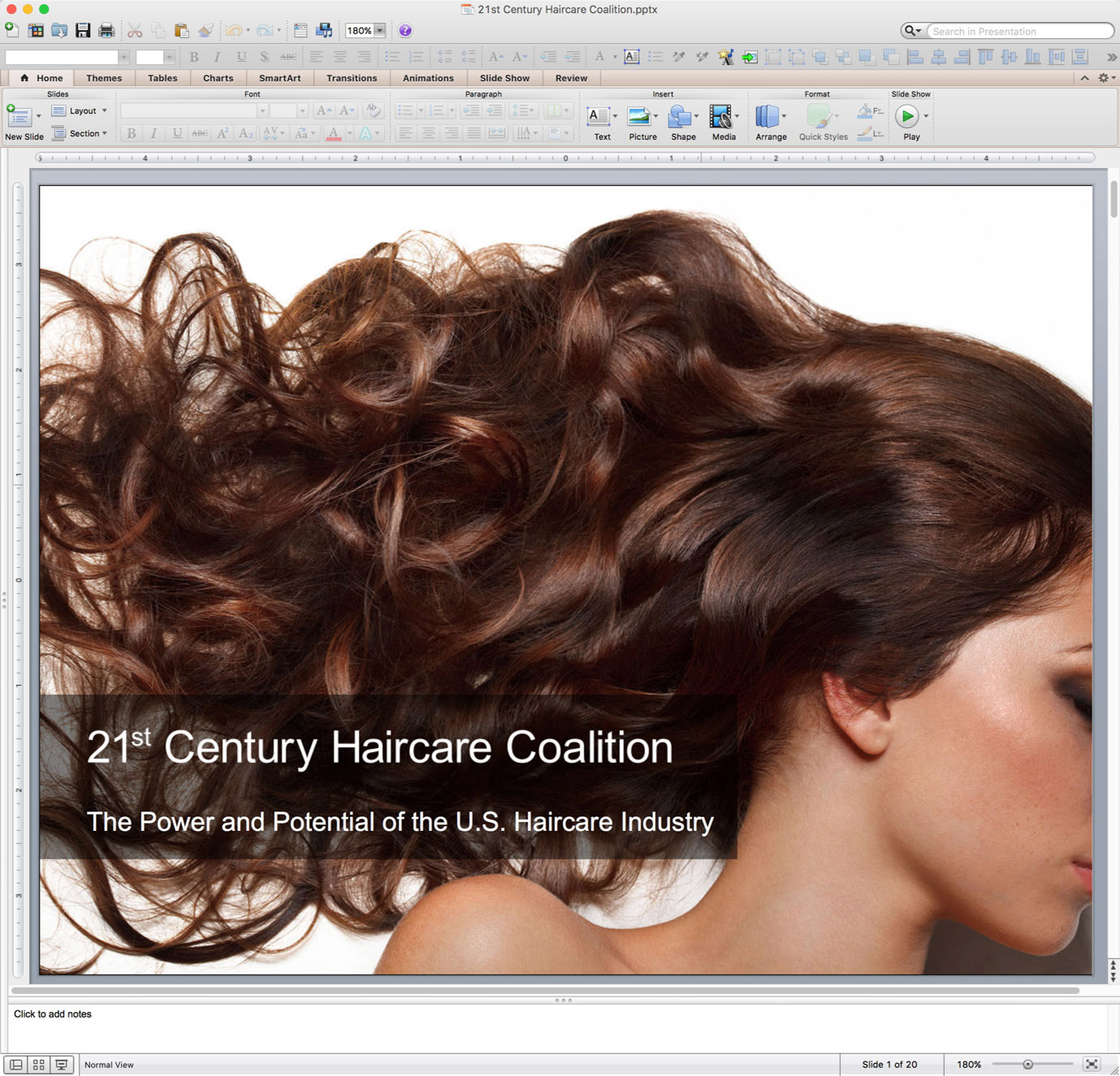Toggle the Slide Show view button

pyautogui.click(x=61, y=1065)
